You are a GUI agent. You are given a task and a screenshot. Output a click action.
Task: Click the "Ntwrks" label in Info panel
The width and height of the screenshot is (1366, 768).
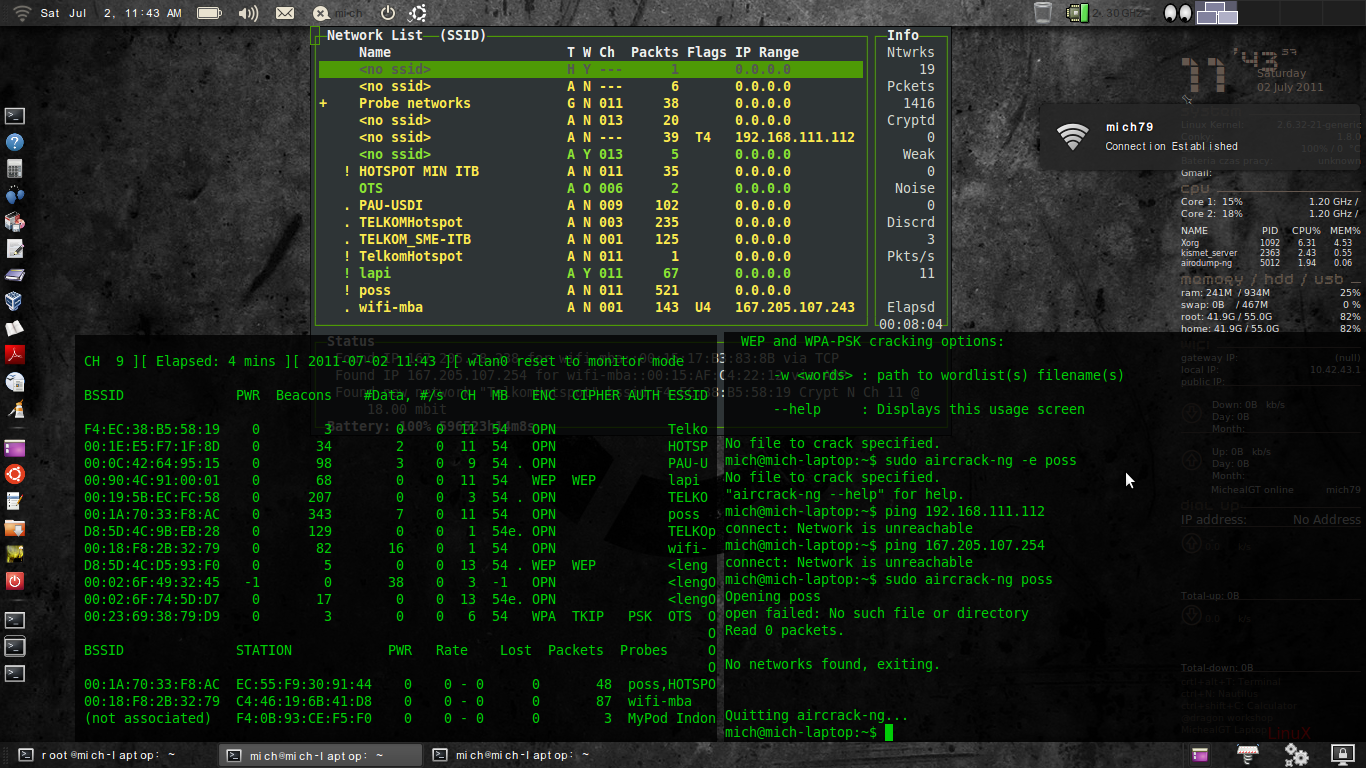911,53
